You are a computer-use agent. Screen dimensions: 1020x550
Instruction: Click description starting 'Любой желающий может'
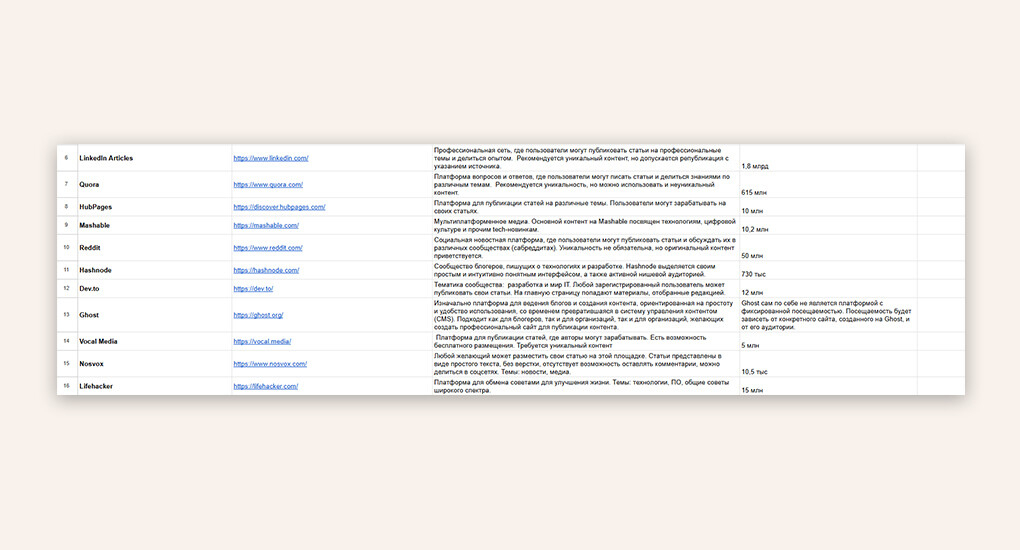point(585,364)
